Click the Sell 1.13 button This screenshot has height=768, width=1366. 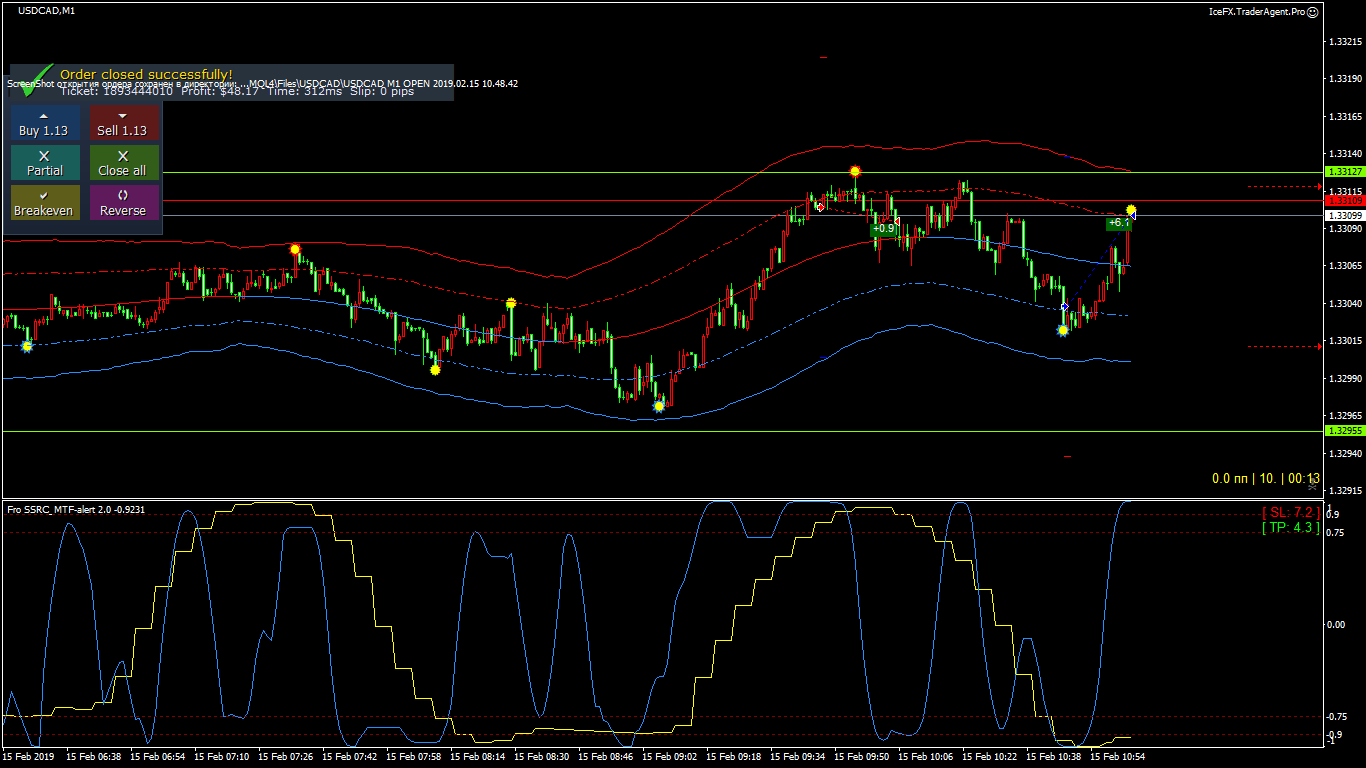click(124, 123)
